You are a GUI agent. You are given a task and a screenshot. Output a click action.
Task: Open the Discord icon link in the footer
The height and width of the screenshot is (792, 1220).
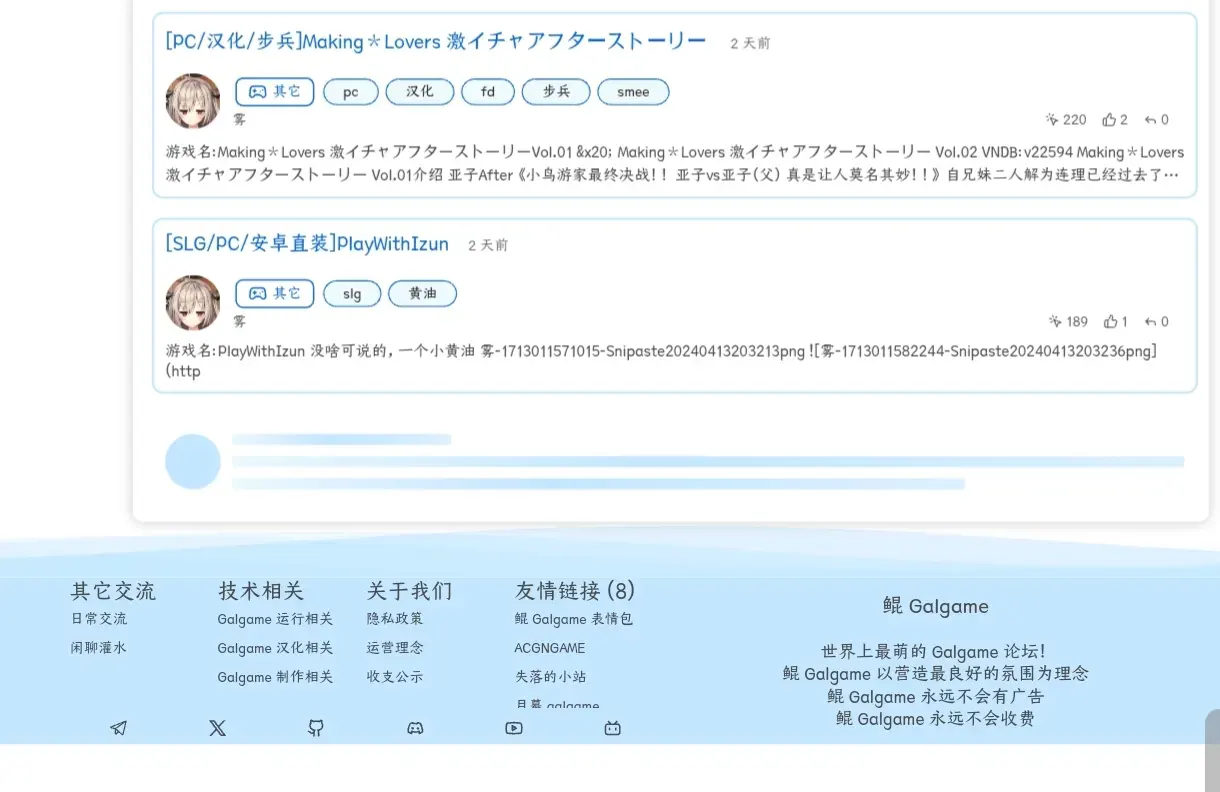coord(415,728)
